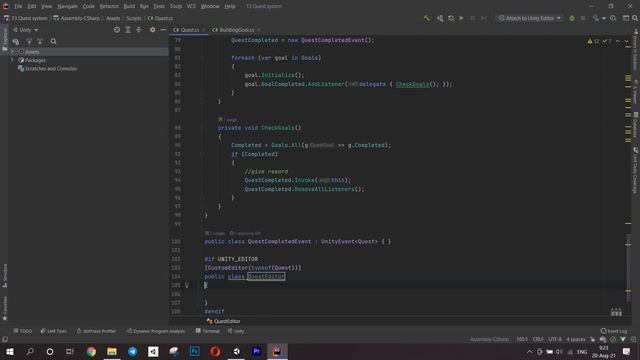The width and height of the screenshot is (640, 360).
Task: Open Unity from the taskbar
Action: (x=236, y=351)
